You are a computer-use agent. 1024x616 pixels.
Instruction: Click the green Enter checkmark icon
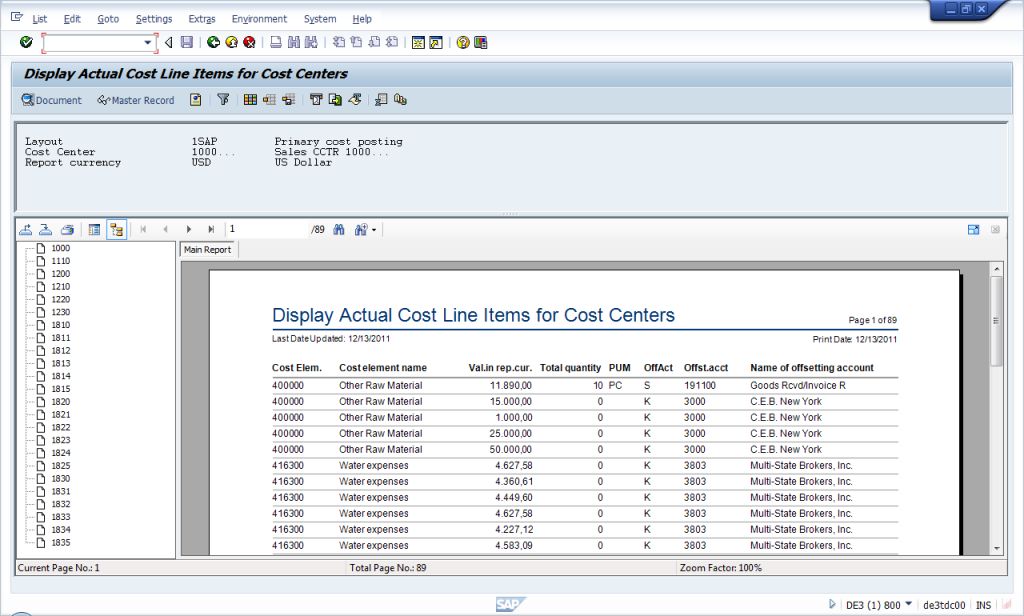coord(26,42)
